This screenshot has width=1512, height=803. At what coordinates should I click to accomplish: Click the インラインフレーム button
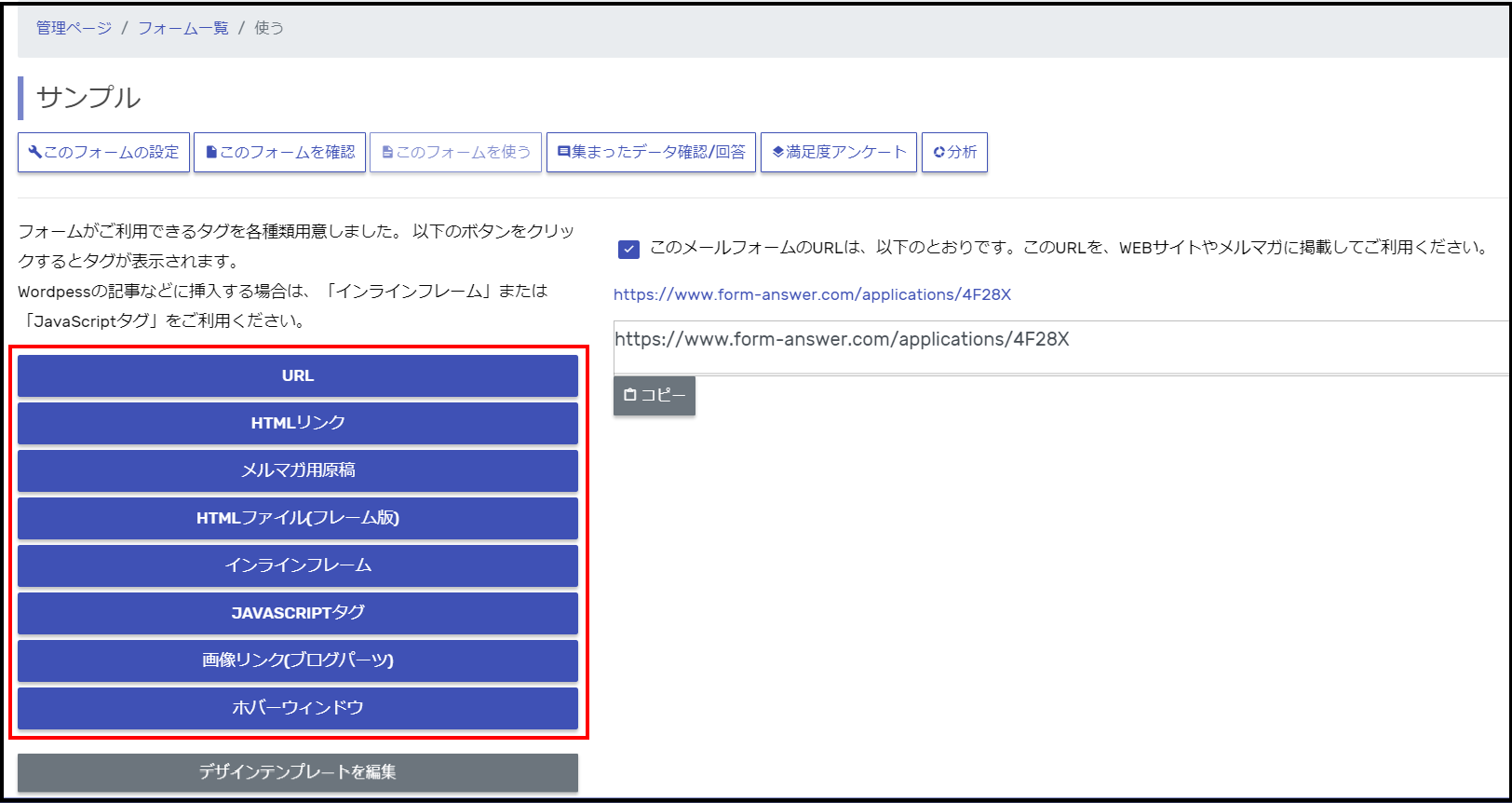tap(298, 565)
